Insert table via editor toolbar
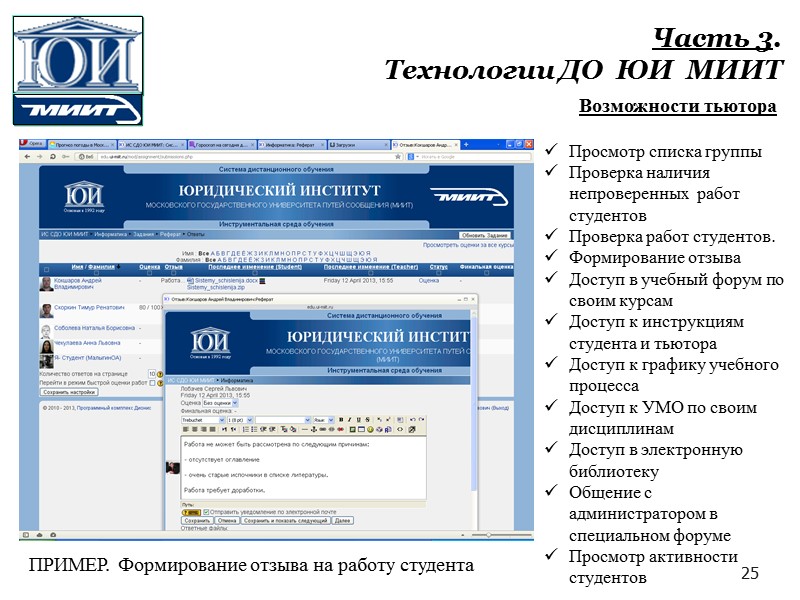Viewport: 800px width, 600px height. 361,430
